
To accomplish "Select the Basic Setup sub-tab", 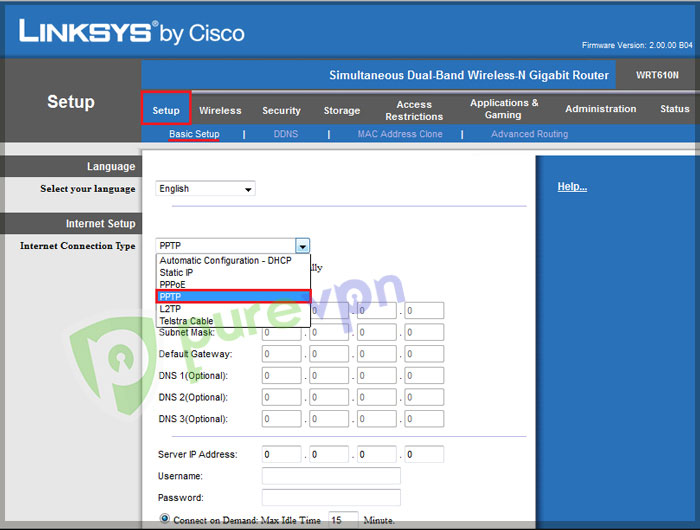I will 194,134.
